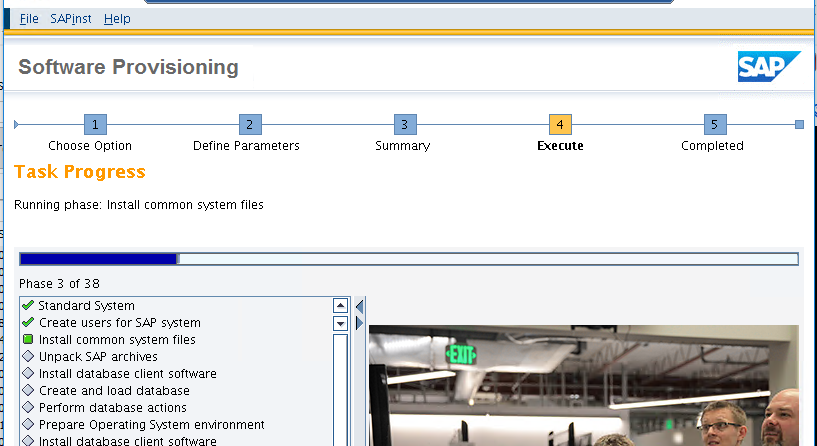Open the Help menu

[x=117, y=19]
